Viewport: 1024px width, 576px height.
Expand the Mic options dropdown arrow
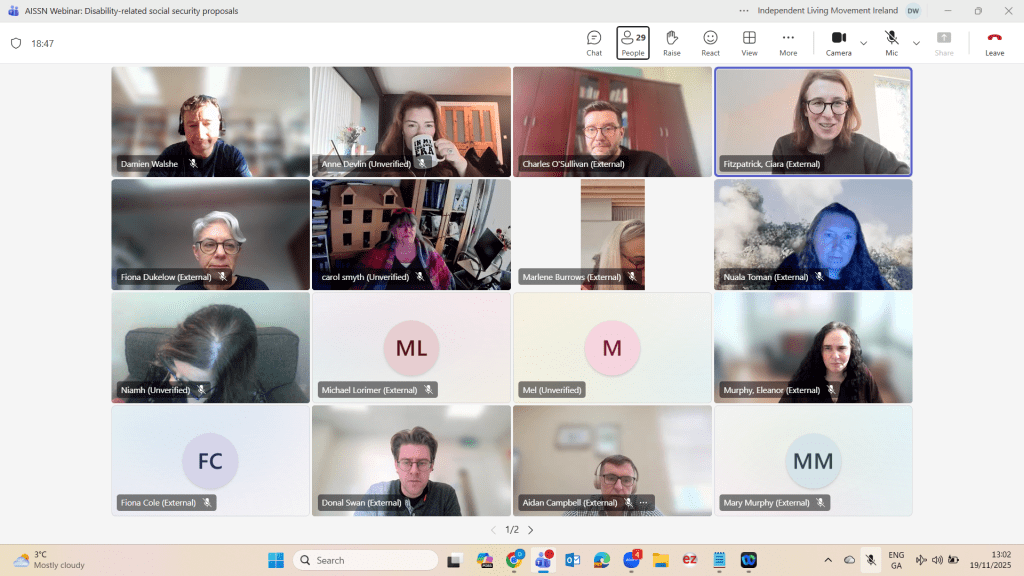tap(916, 43)
